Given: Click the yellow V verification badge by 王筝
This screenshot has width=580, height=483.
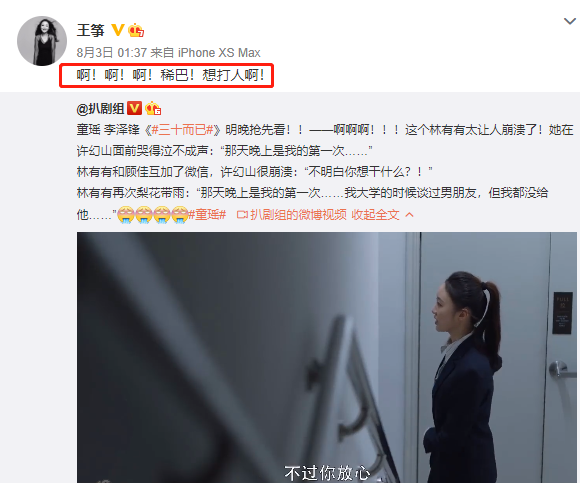Looking at the screenshot, I should (x=118, y=30).
